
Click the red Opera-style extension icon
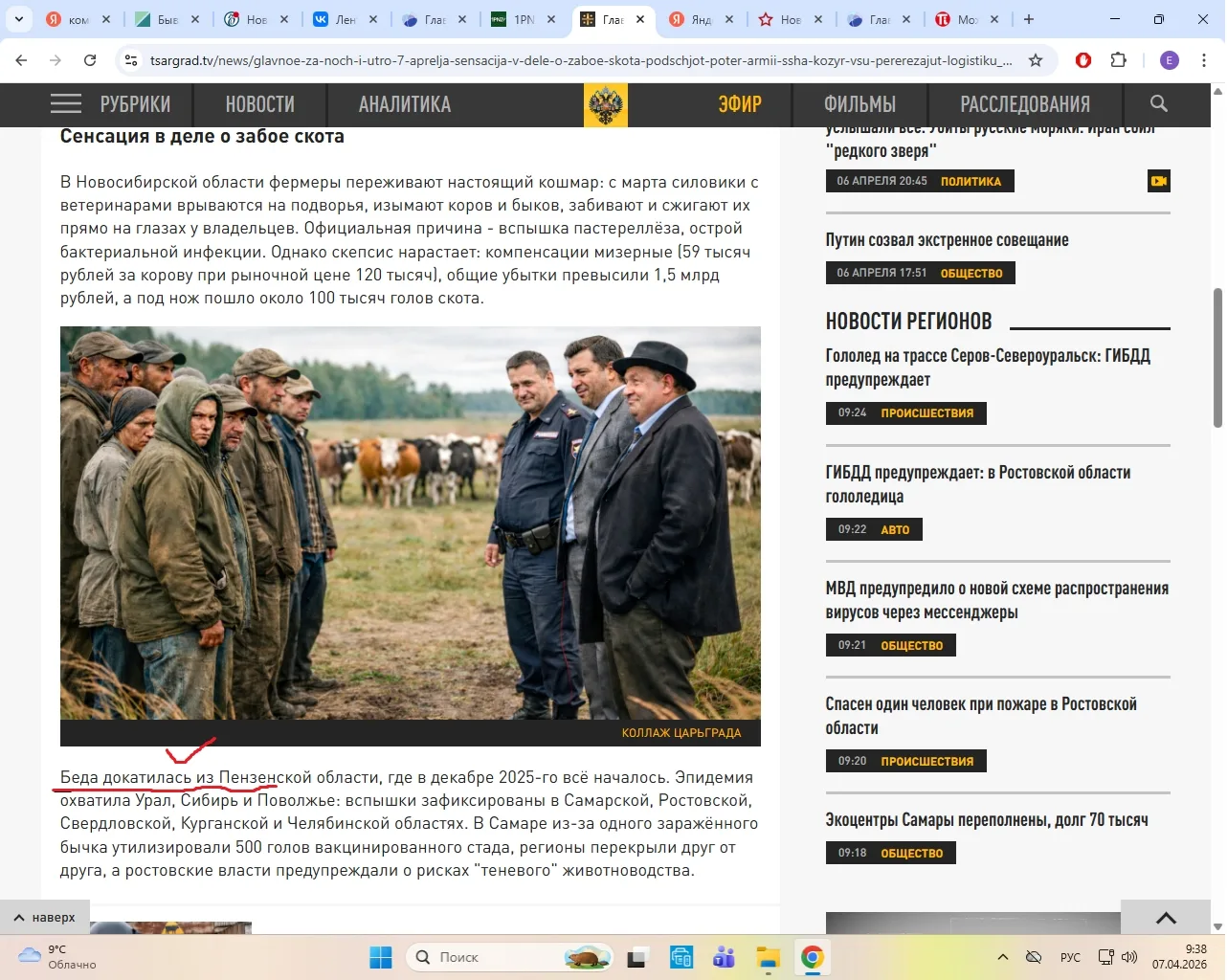1083,60
